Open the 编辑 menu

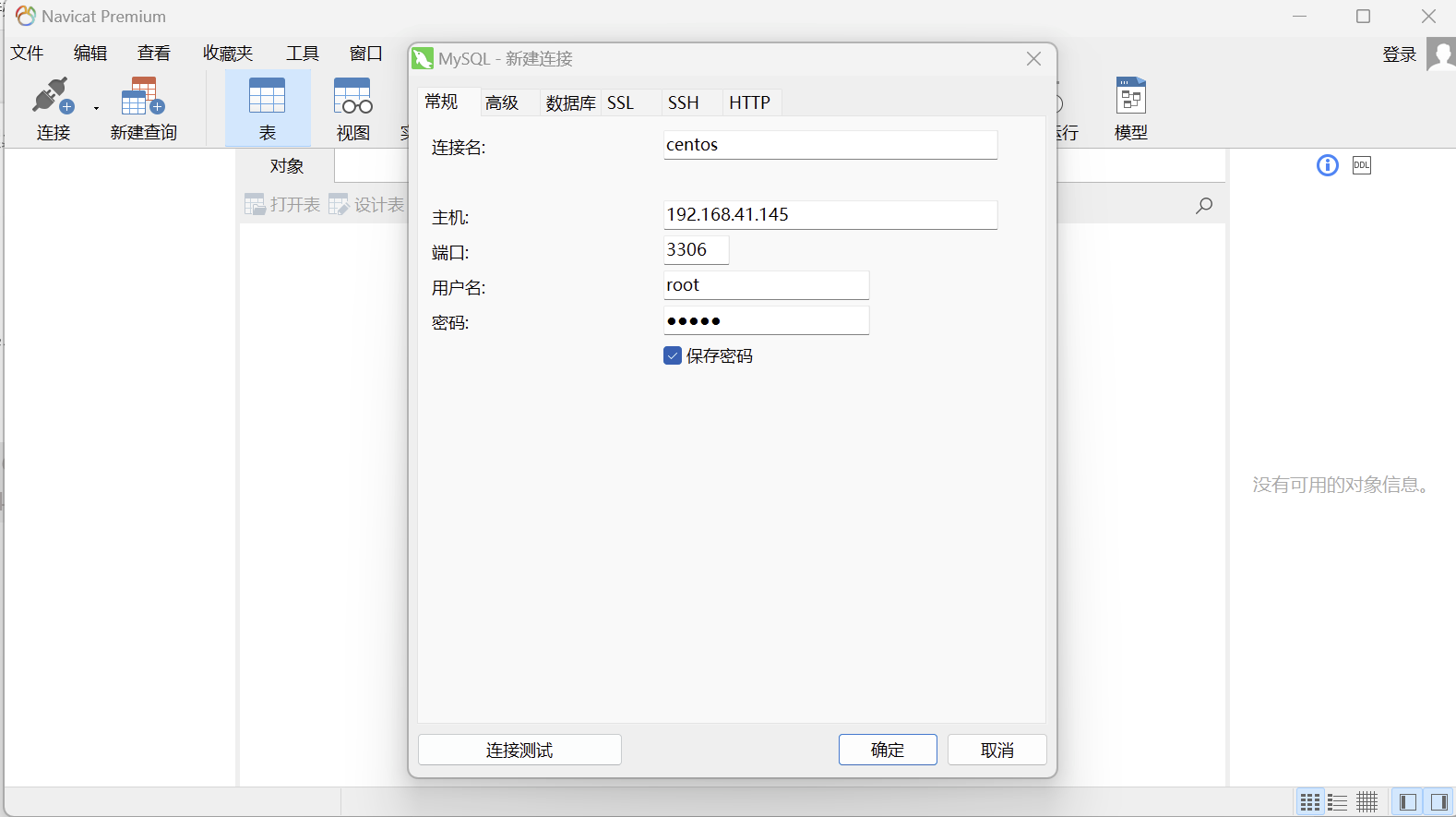coord(90,54)
